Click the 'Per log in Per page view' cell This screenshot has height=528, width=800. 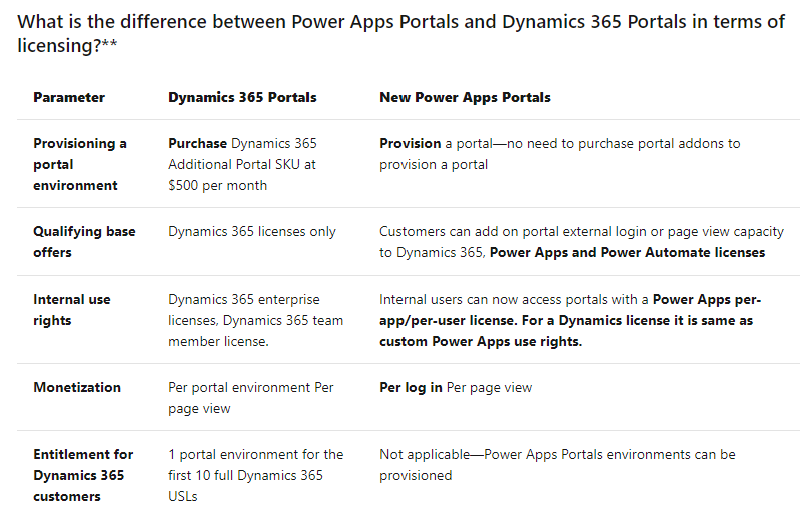point(455,388)
